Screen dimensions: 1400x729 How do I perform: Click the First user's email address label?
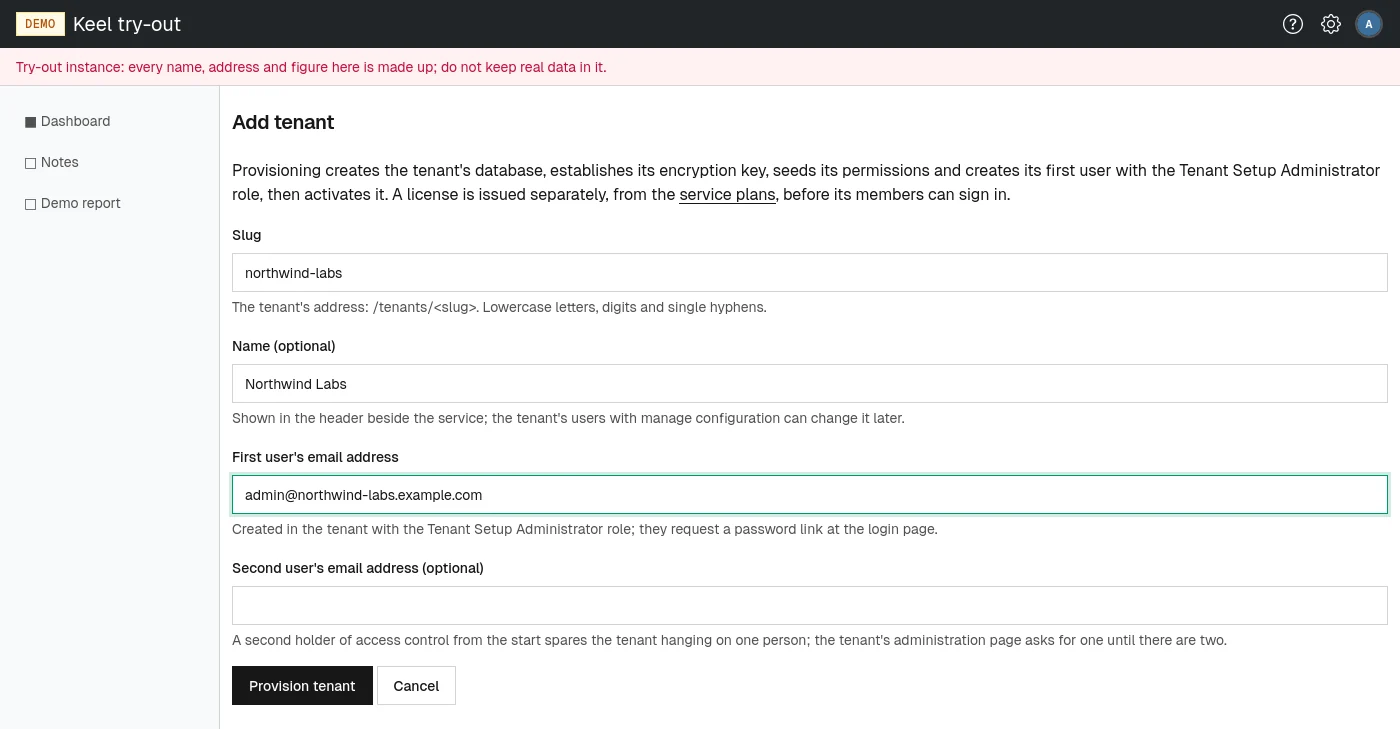[315, 457]
